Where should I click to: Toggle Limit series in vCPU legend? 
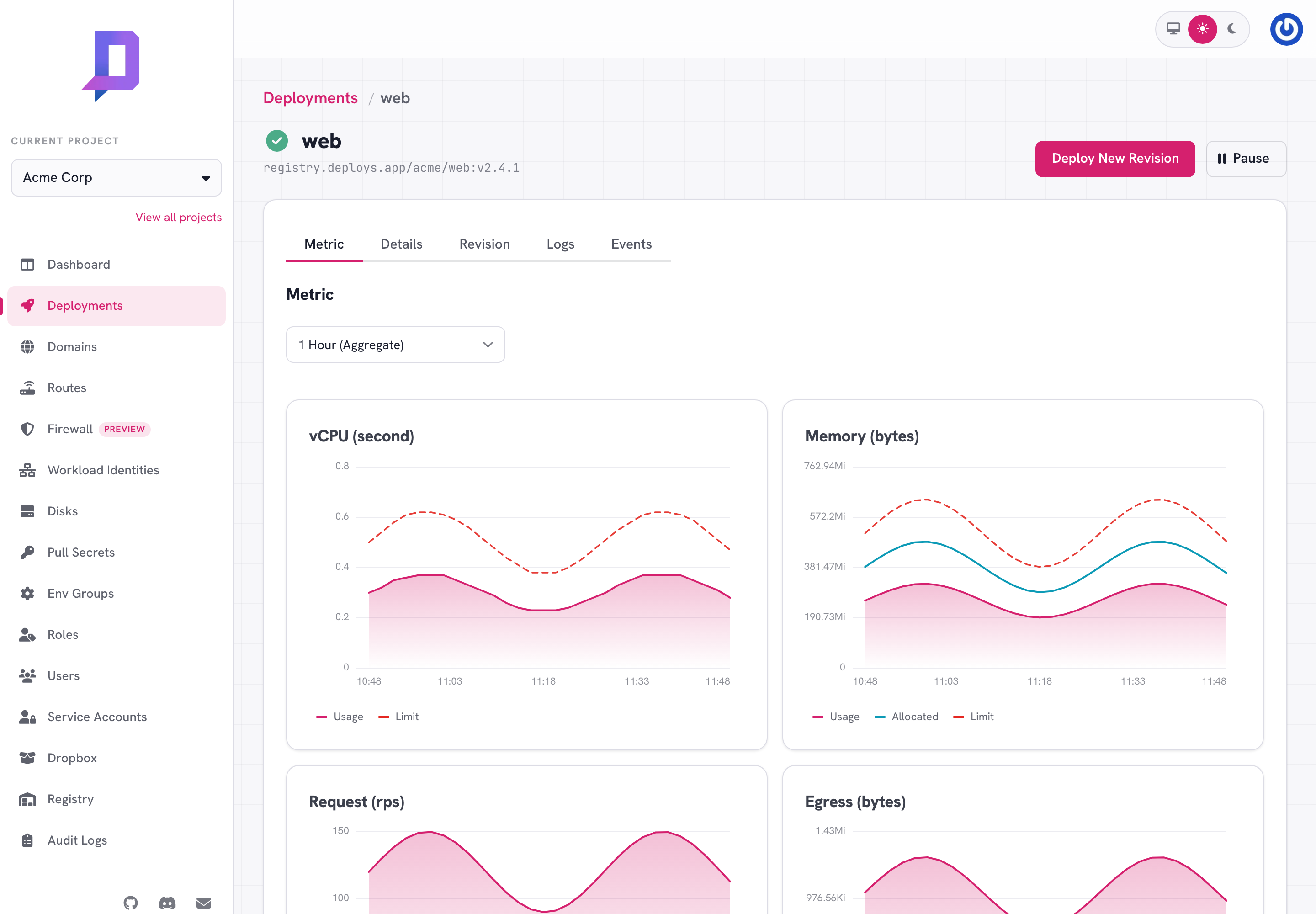click(399, 717)
